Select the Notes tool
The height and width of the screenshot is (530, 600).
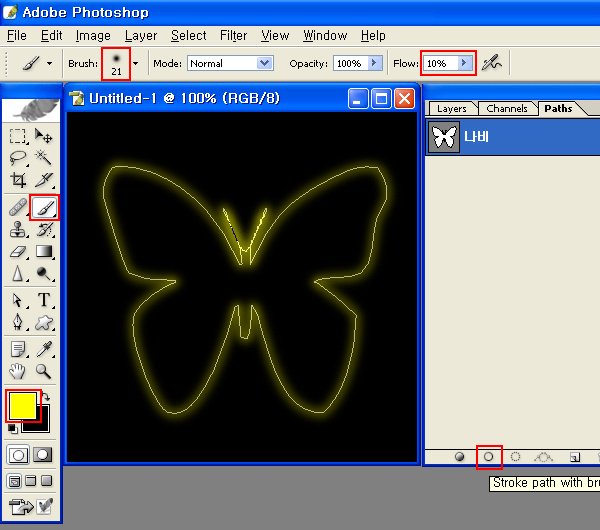click(x=18, y=349)
